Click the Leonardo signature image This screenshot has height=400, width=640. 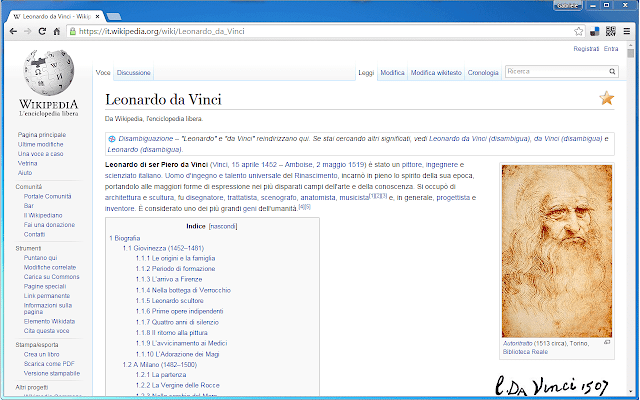click(x=551, y=386)
